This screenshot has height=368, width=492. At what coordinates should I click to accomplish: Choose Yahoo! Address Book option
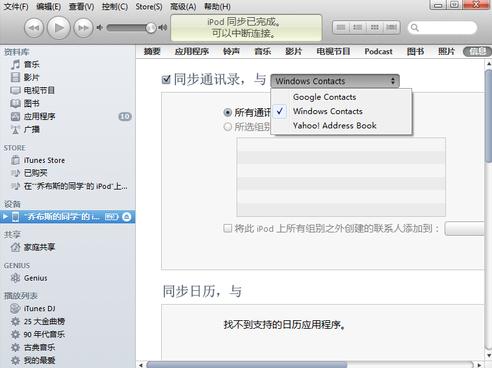[x=341, y=126]
